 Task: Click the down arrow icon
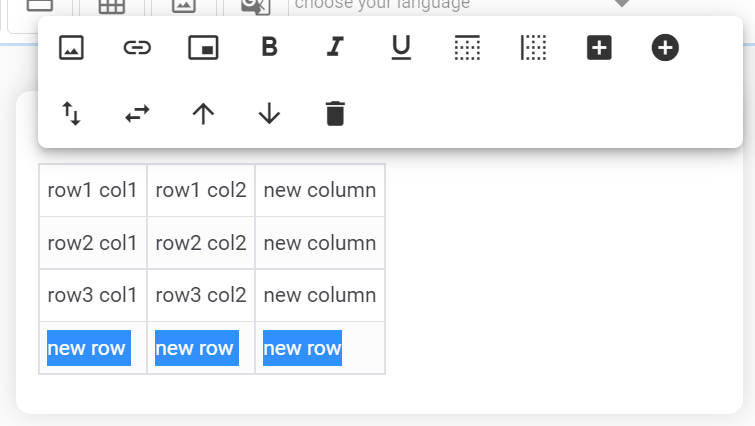269,113
